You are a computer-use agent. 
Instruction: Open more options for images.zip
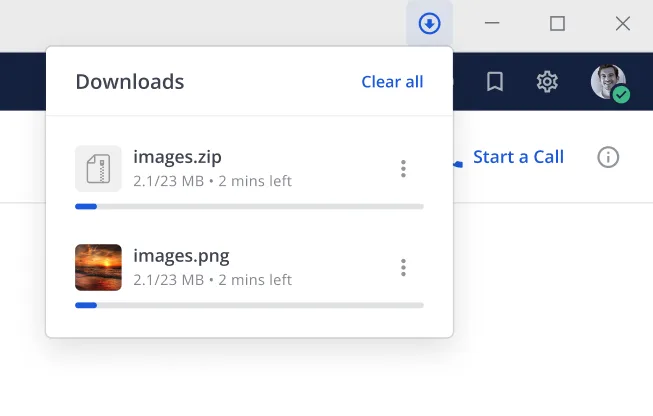(x=403, y=169)
